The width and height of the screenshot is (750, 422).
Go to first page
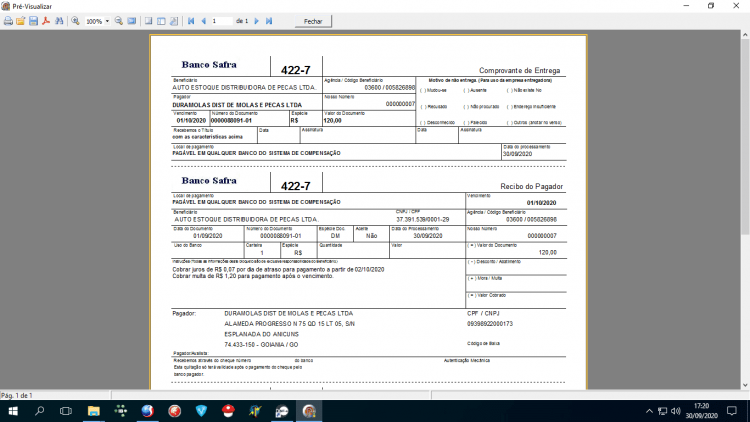191,21
